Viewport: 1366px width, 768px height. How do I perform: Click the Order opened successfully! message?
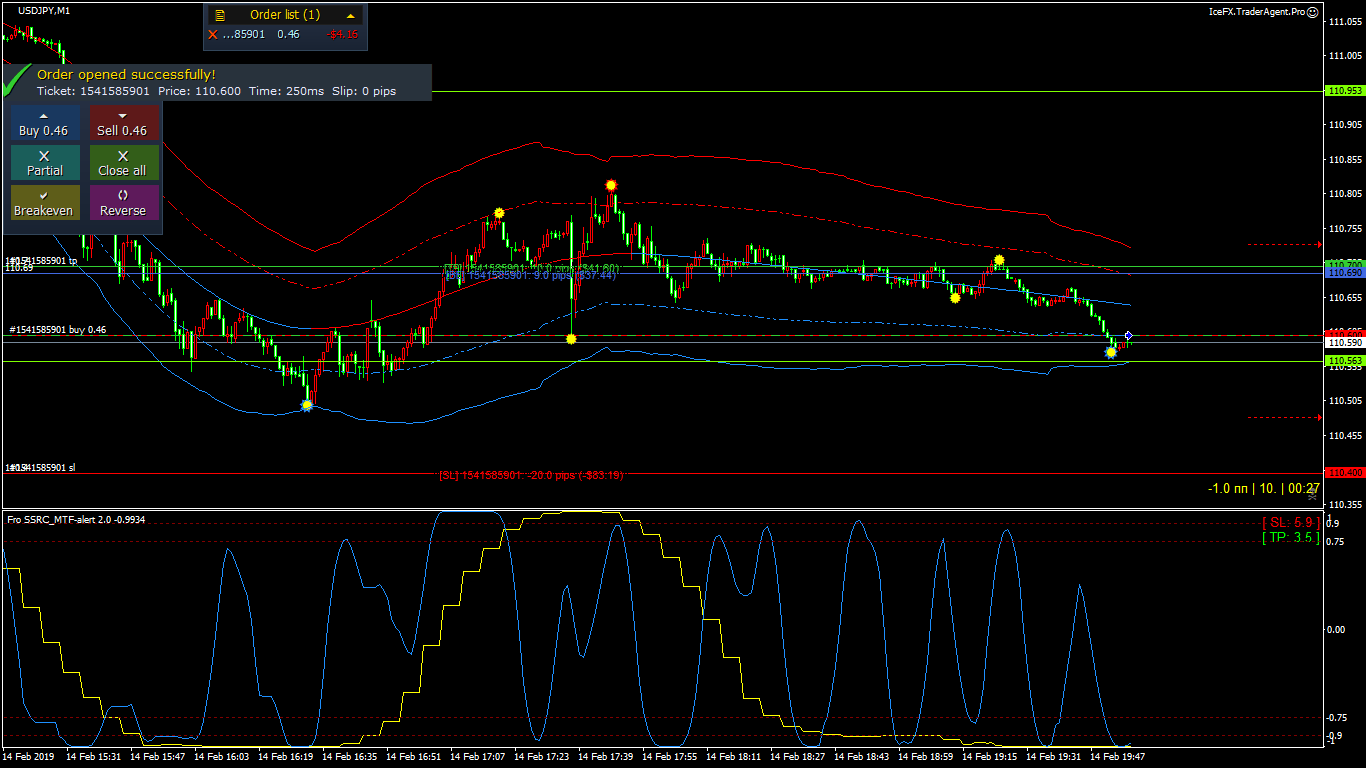(126, 74)
